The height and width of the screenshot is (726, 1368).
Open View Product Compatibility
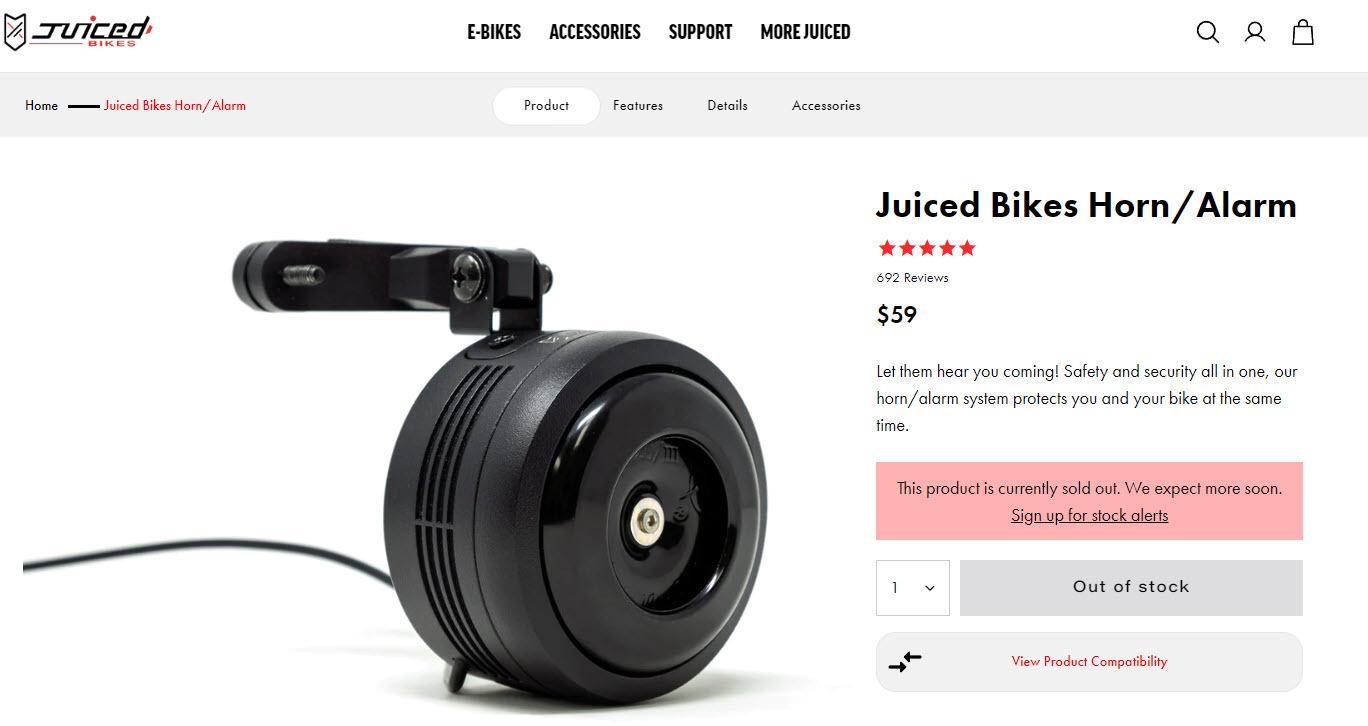(x=1089, y=662)
